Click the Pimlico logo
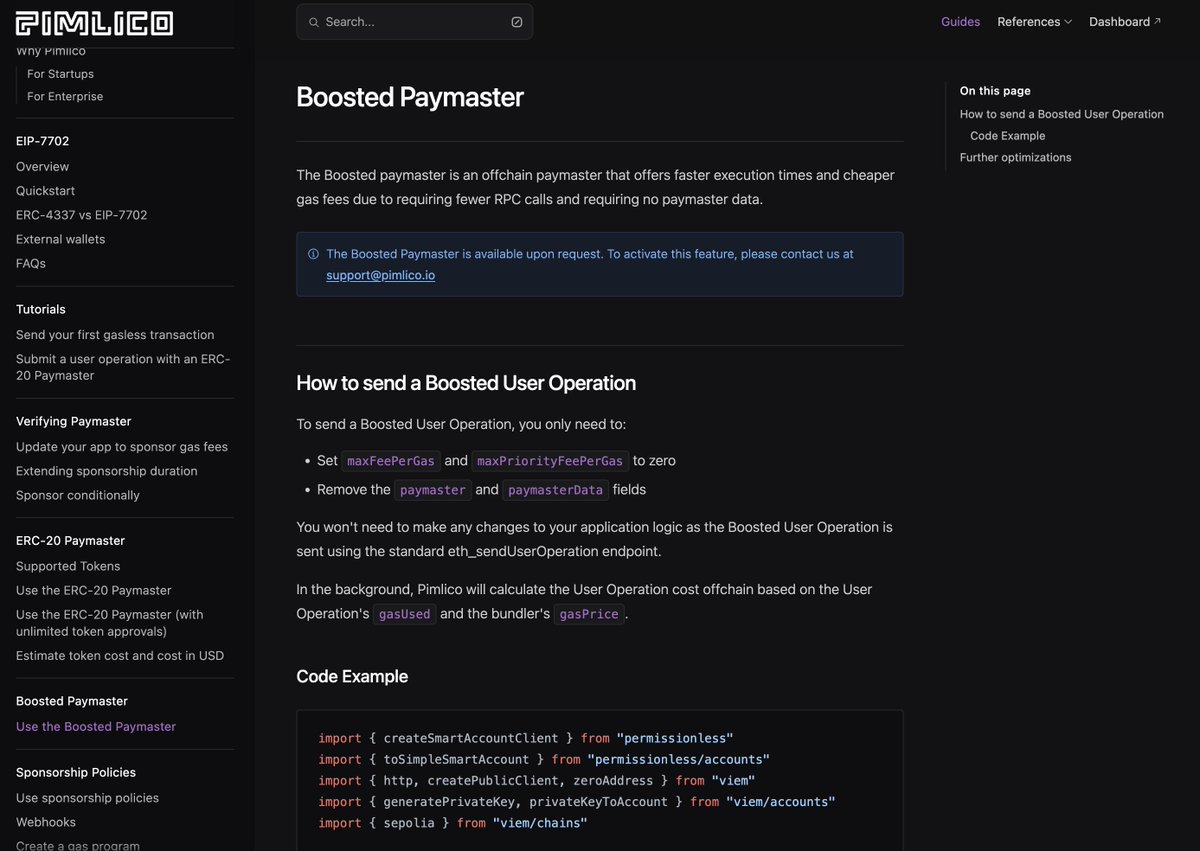1200x851 pixels. point(95,23)
